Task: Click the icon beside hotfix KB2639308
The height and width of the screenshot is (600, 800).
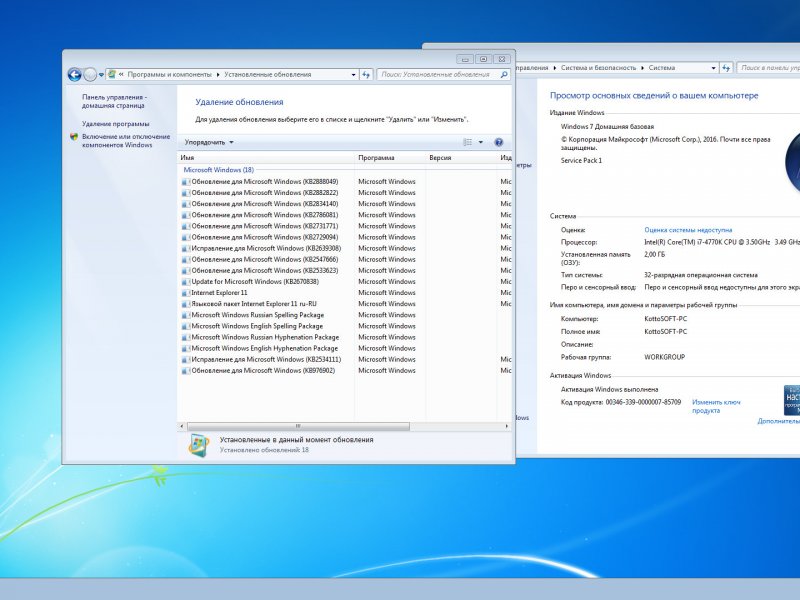Action: (x=186, y=248)
